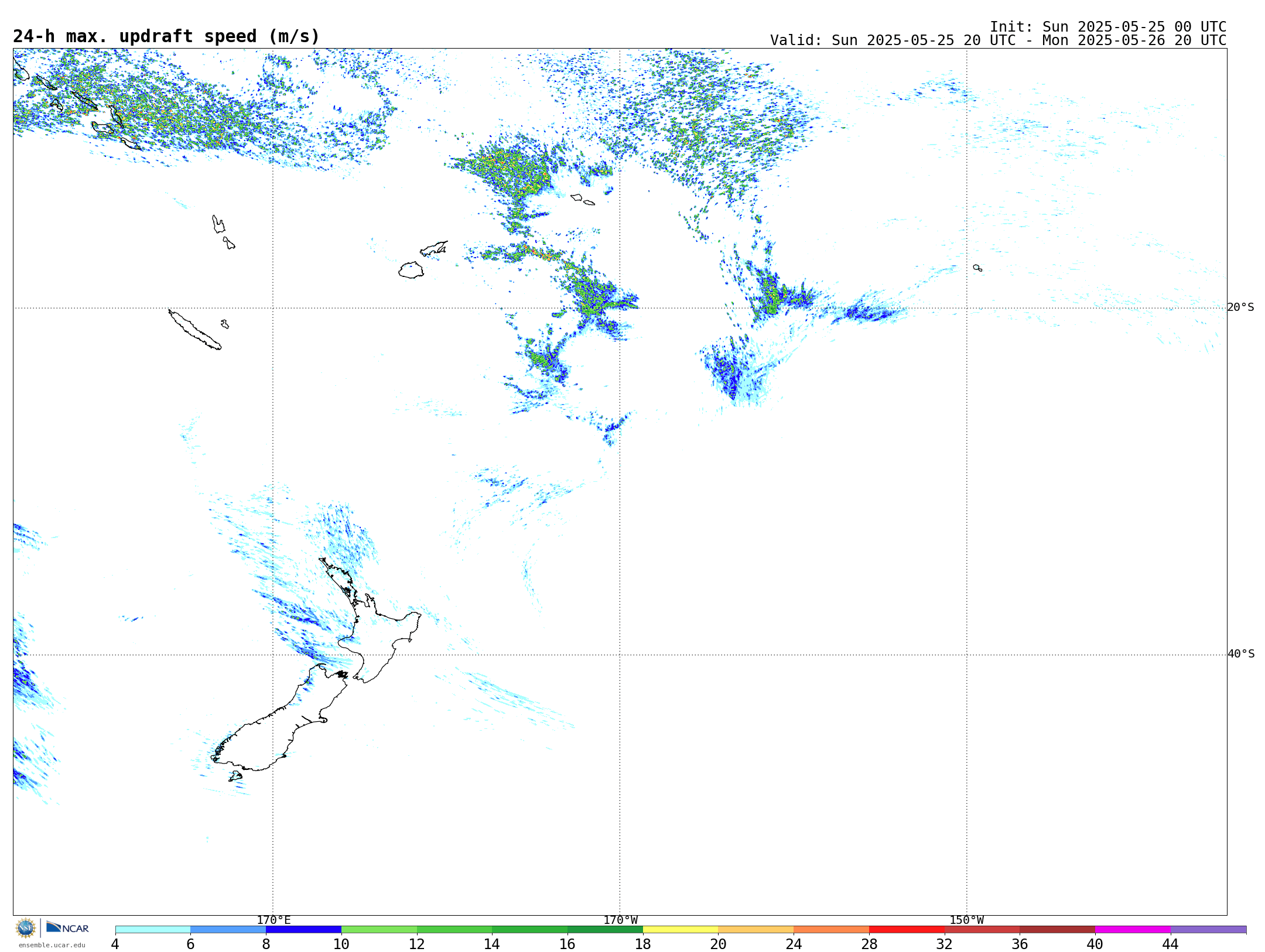
Task: Click the New Caledonia island outline
Action: pos(195,330)
